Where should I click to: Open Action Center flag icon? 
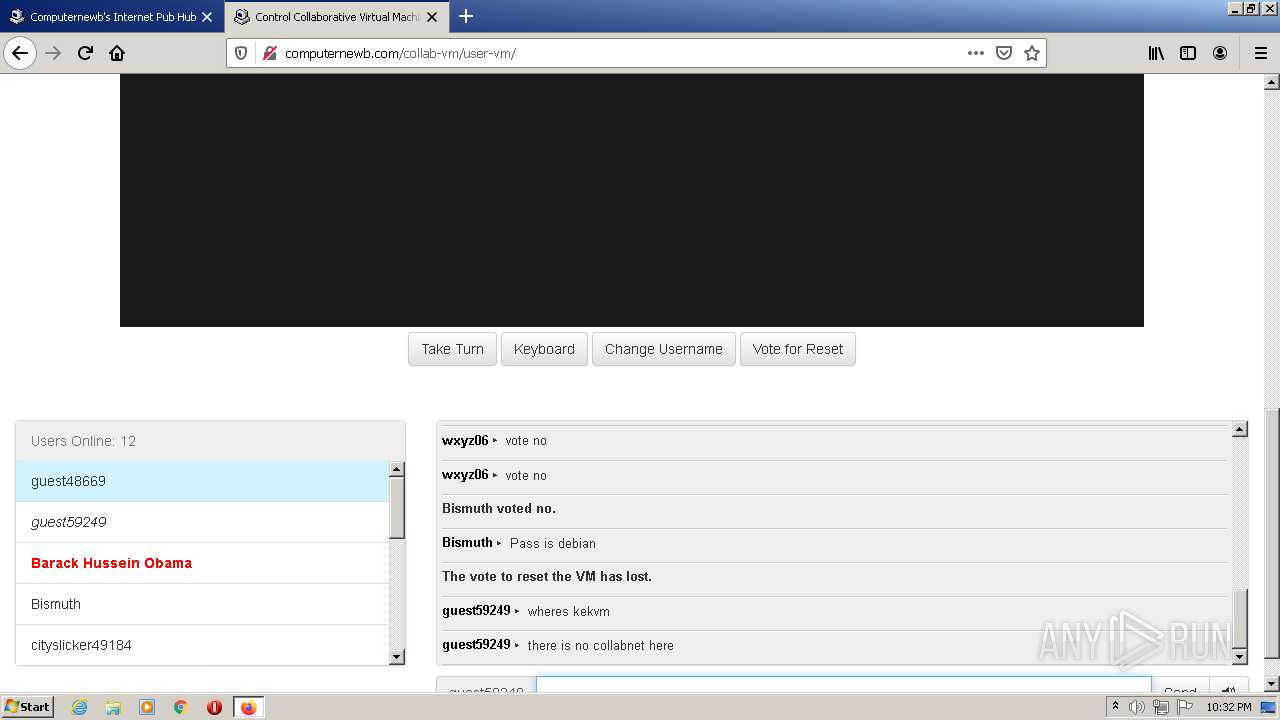[1185, 707]
